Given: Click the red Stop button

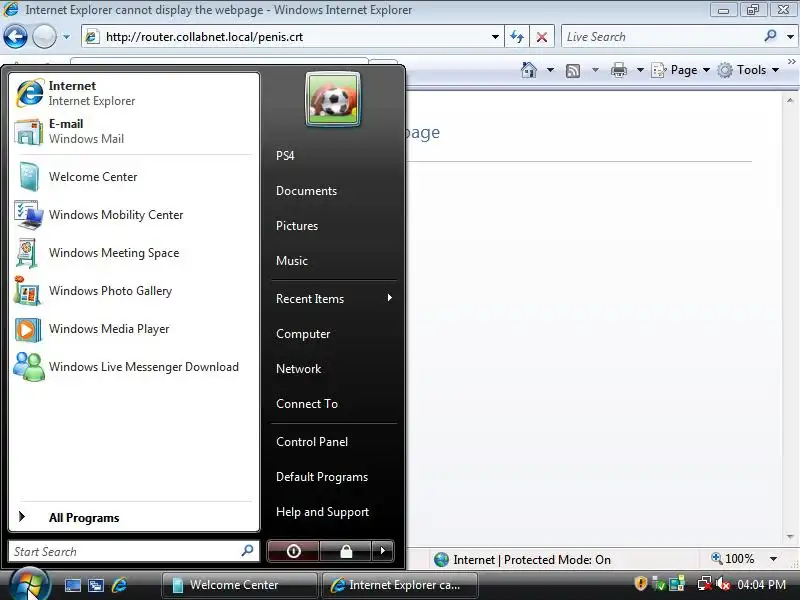Looking at the screenshot, I should click(542, 37).
